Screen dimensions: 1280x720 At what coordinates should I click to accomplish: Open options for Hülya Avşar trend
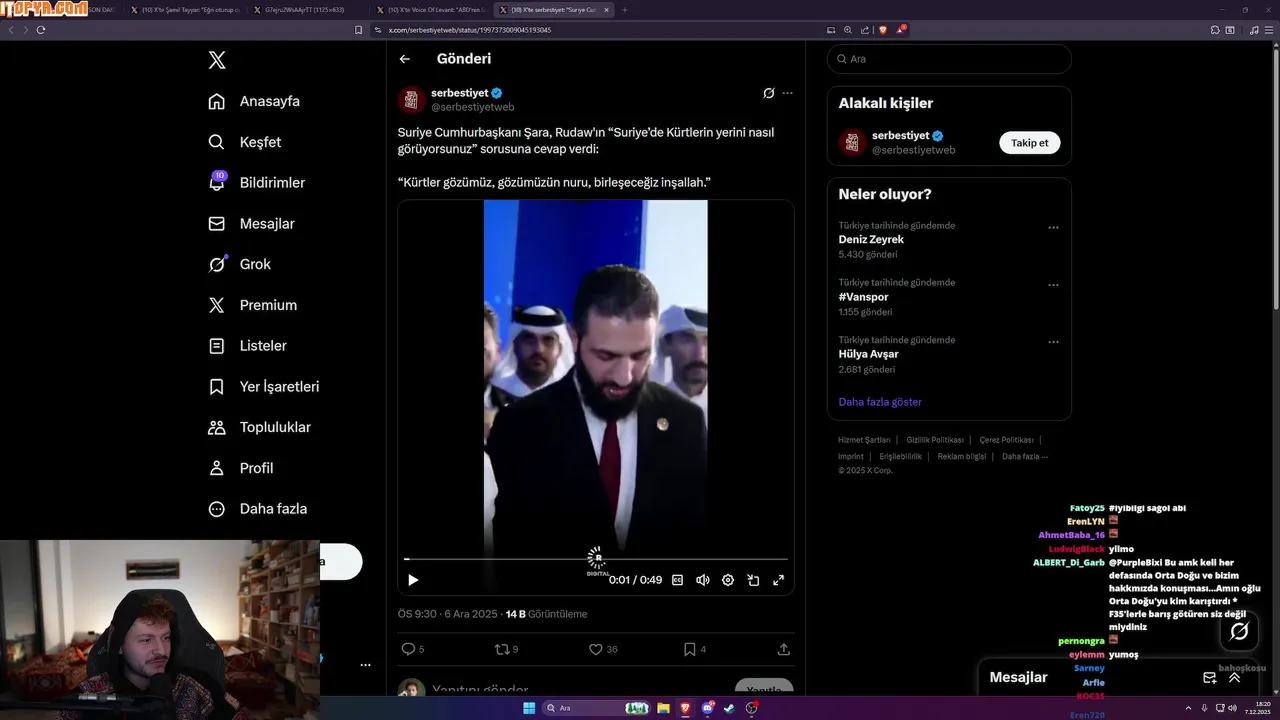click(1053, 342)
